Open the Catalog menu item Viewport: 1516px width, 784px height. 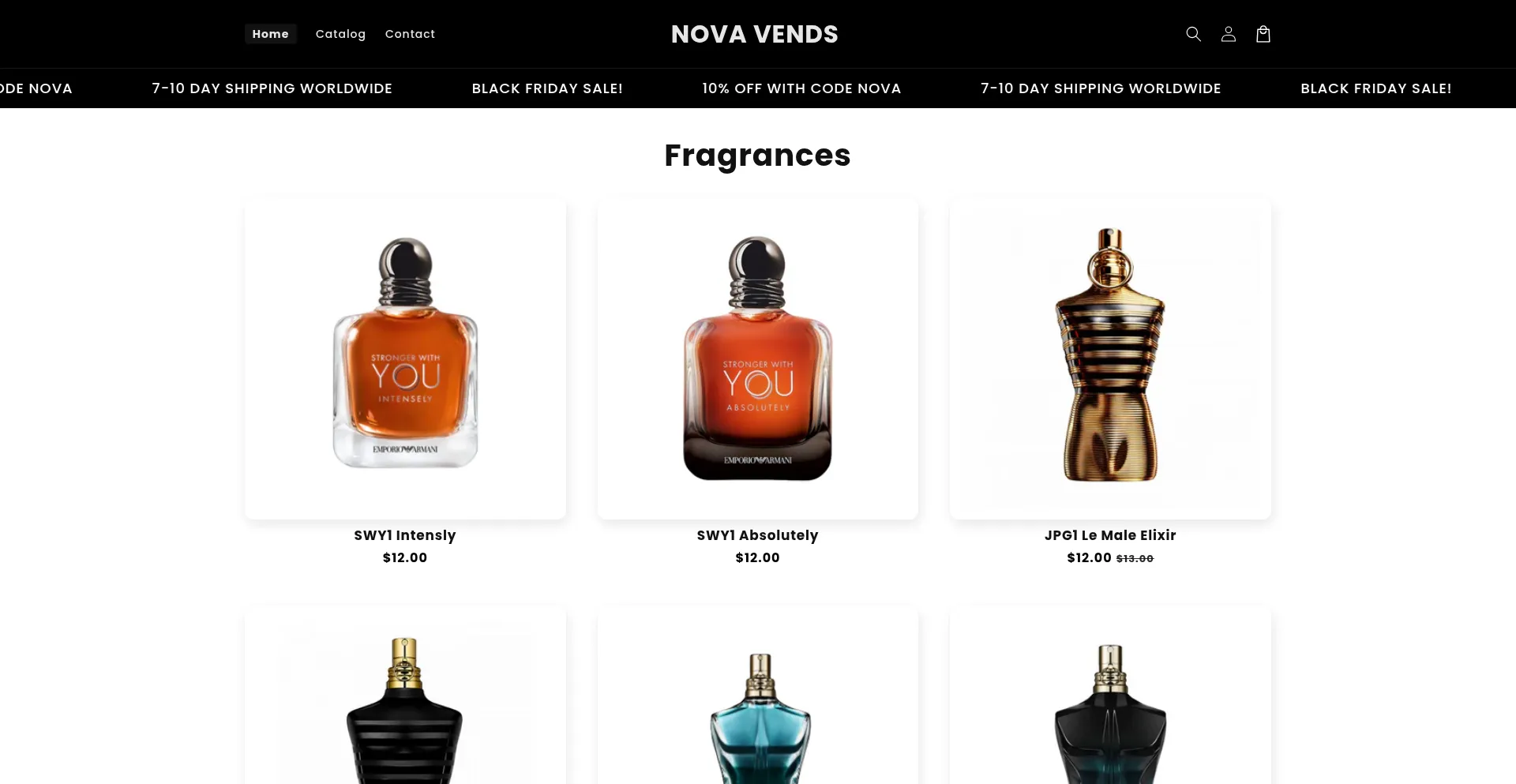coord(340,34)
